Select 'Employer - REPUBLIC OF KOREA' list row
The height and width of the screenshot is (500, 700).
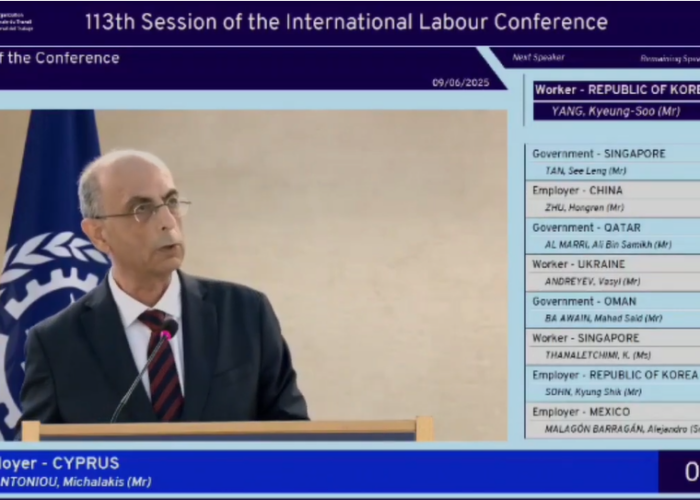click(613, 375)
